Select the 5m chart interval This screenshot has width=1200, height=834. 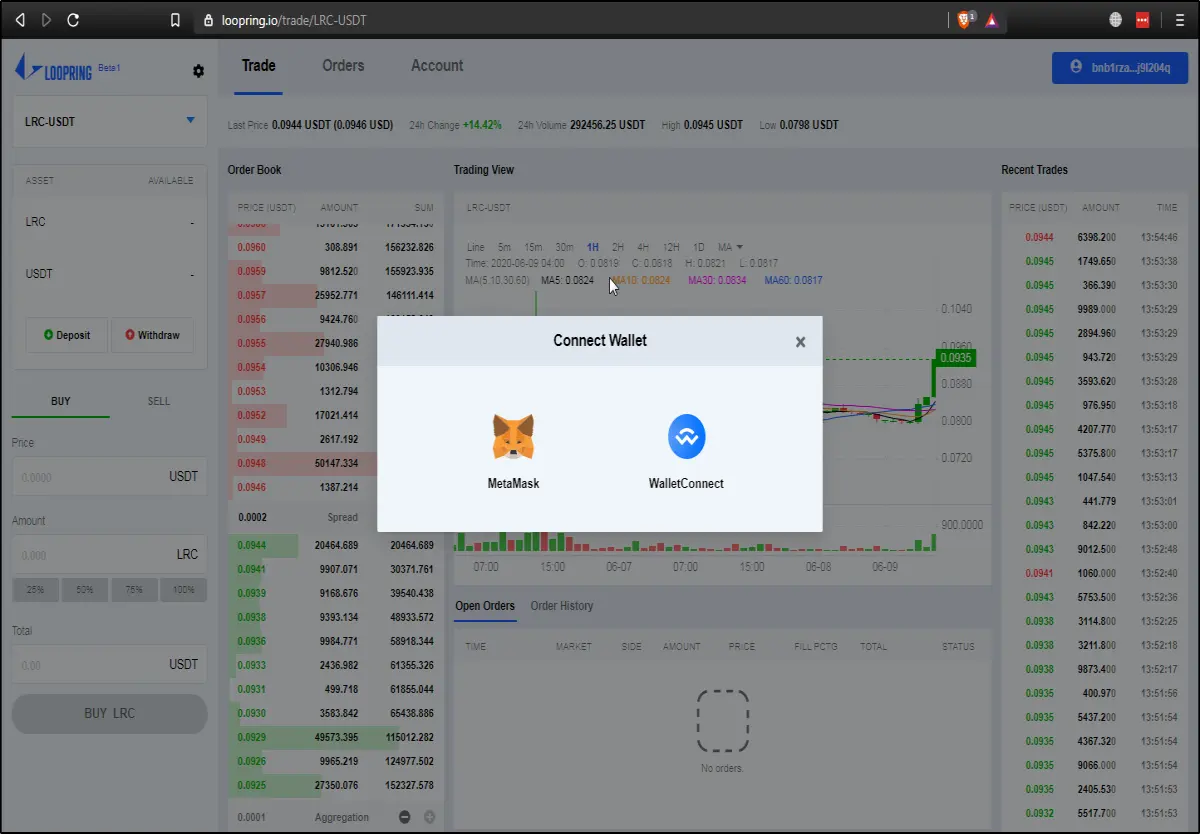click(x=505, y=247)
